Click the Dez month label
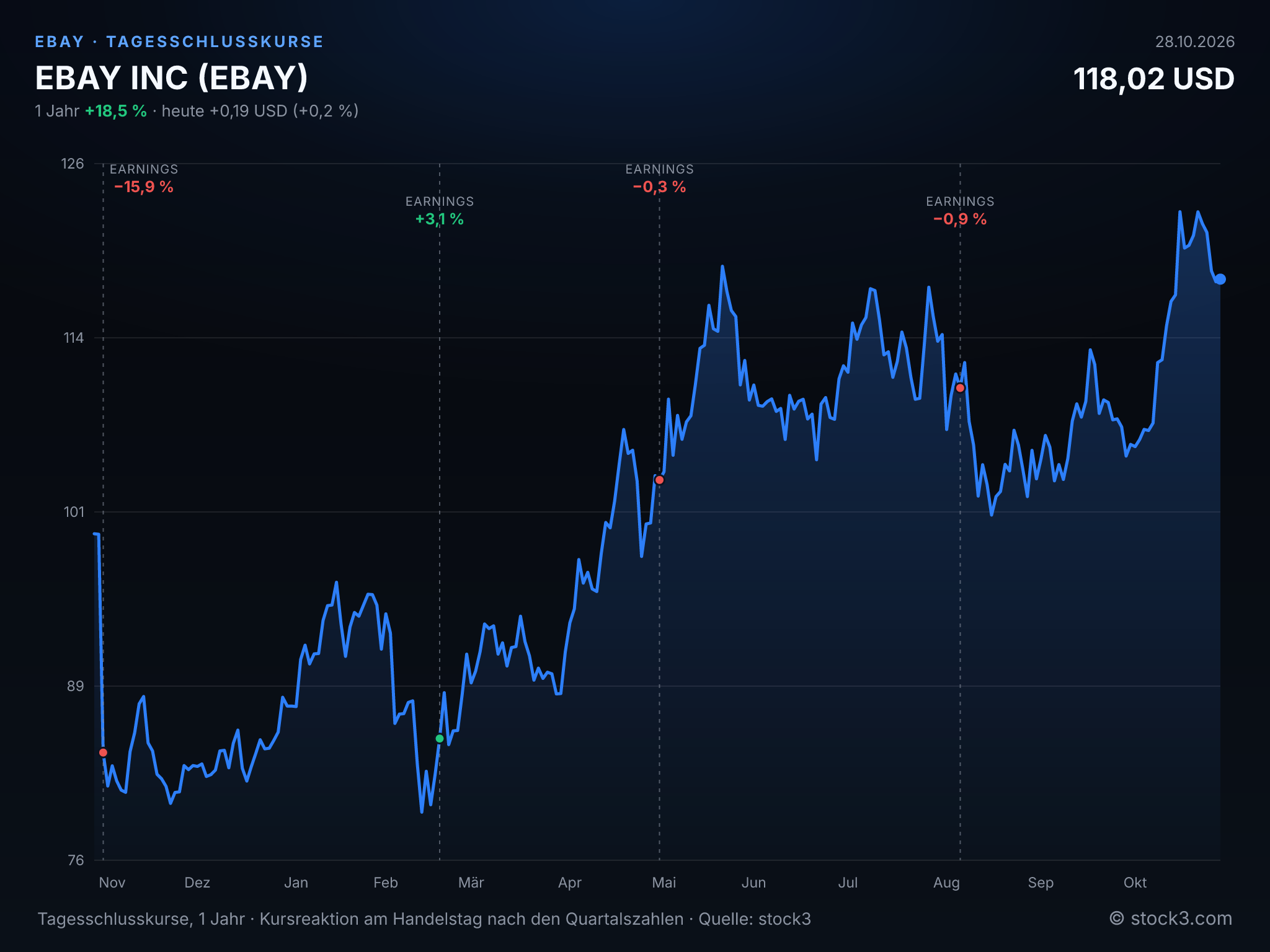Screen dimensions: 1270x952 [197, 883]
